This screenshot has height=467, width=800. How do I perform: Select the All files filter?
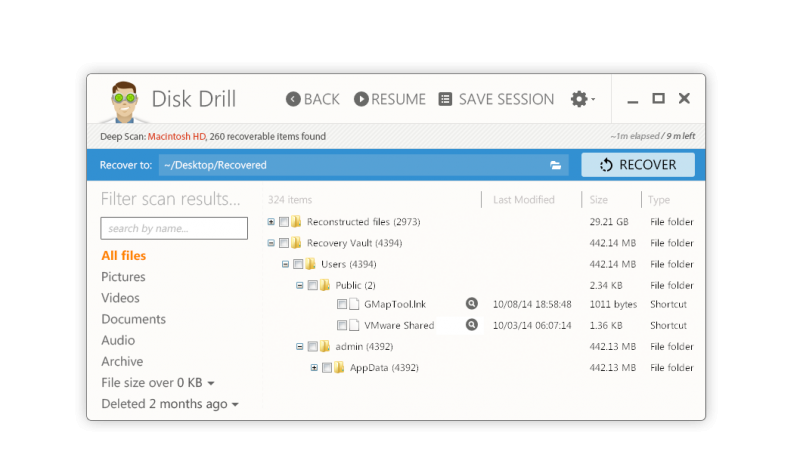pos(123,256)
